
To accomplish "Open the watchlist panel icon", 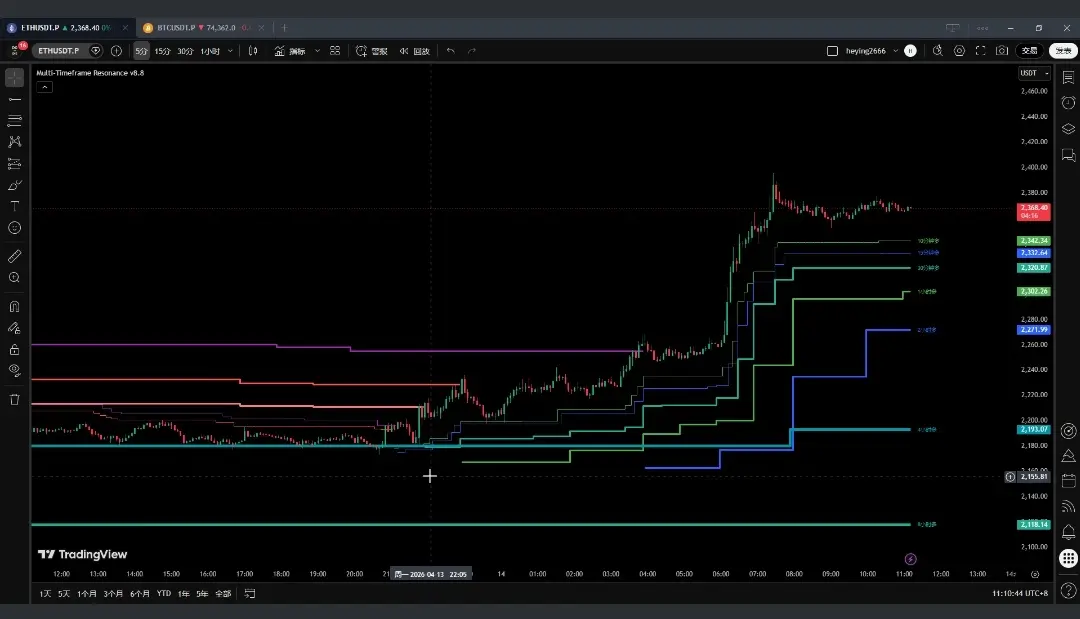I will pyautogui.click(x=1068, y=78).
